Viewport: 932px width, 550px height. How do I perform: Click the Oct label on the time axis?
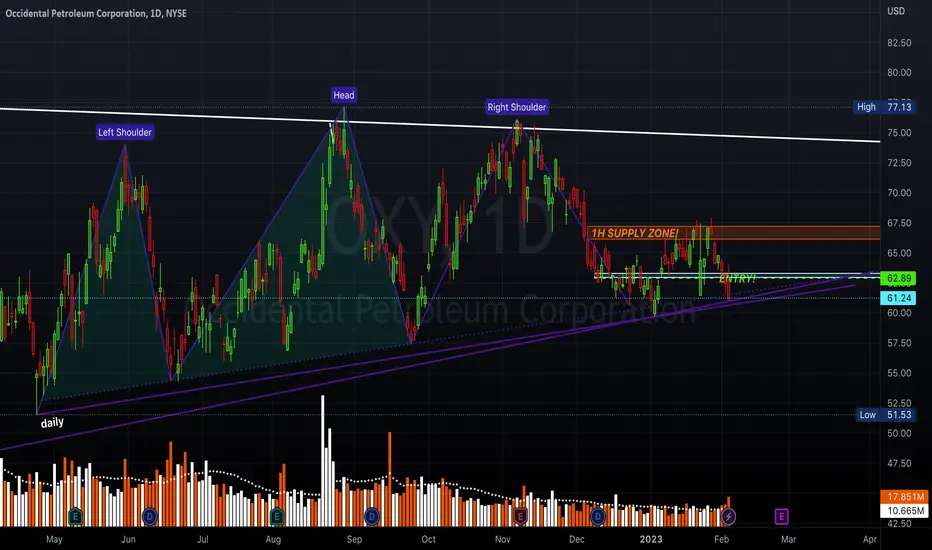pos(429,539)
